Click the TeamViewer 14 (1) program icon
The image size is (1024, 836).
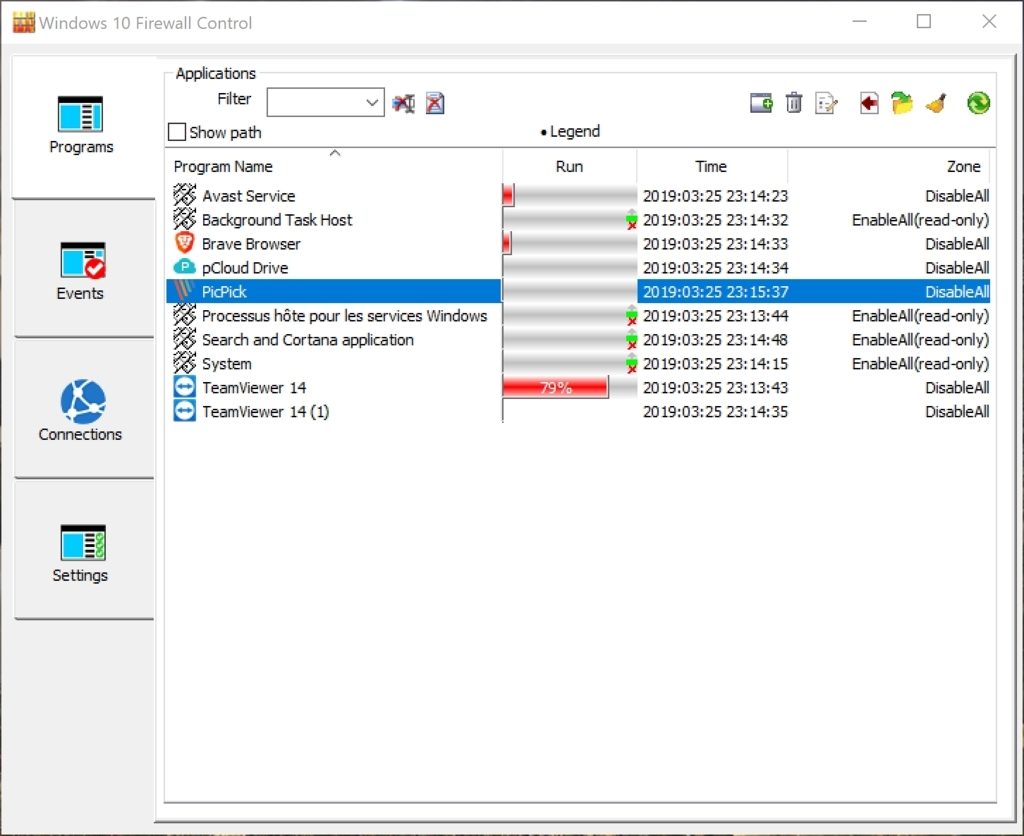(185, 411)
